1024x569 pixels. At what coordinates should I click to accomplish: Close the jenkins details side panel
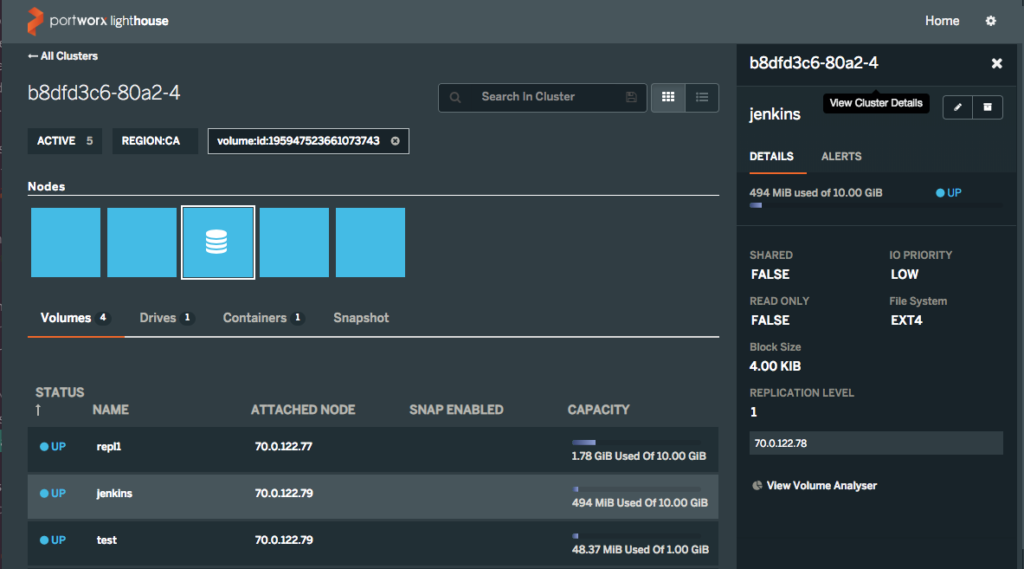pos(996,63)
